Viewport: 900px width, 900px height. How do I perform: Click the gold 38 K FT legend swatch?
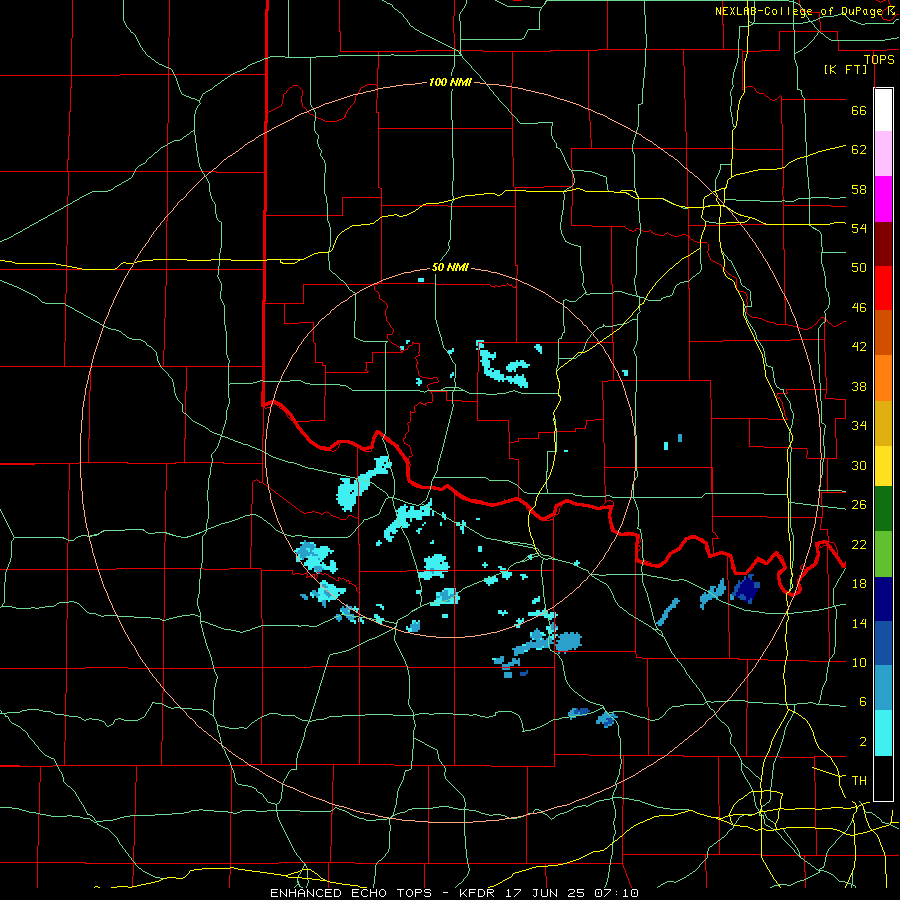[x=883, y=423]
